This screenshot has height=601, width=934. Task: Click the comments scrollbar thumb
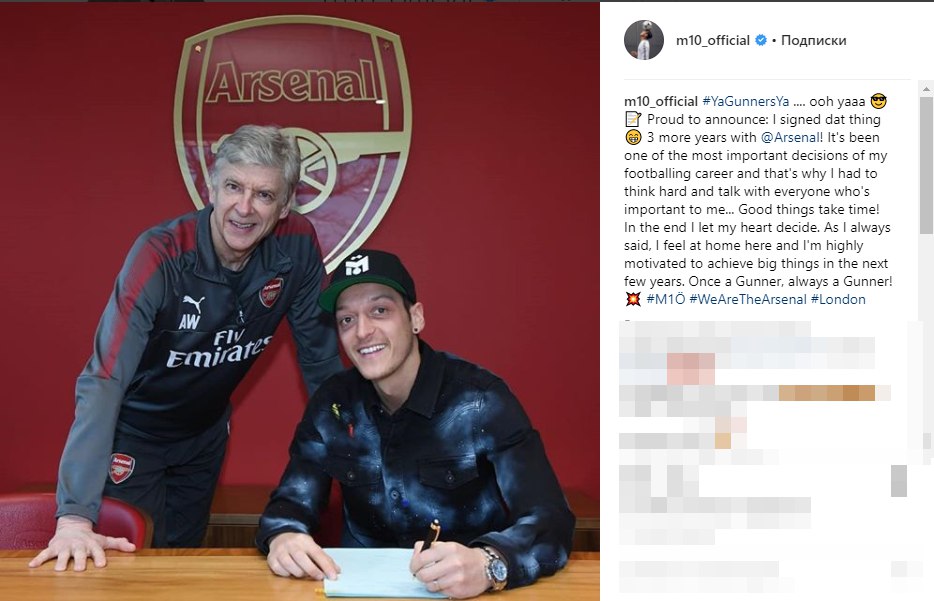pyautogui.click(x=926, y=165)
